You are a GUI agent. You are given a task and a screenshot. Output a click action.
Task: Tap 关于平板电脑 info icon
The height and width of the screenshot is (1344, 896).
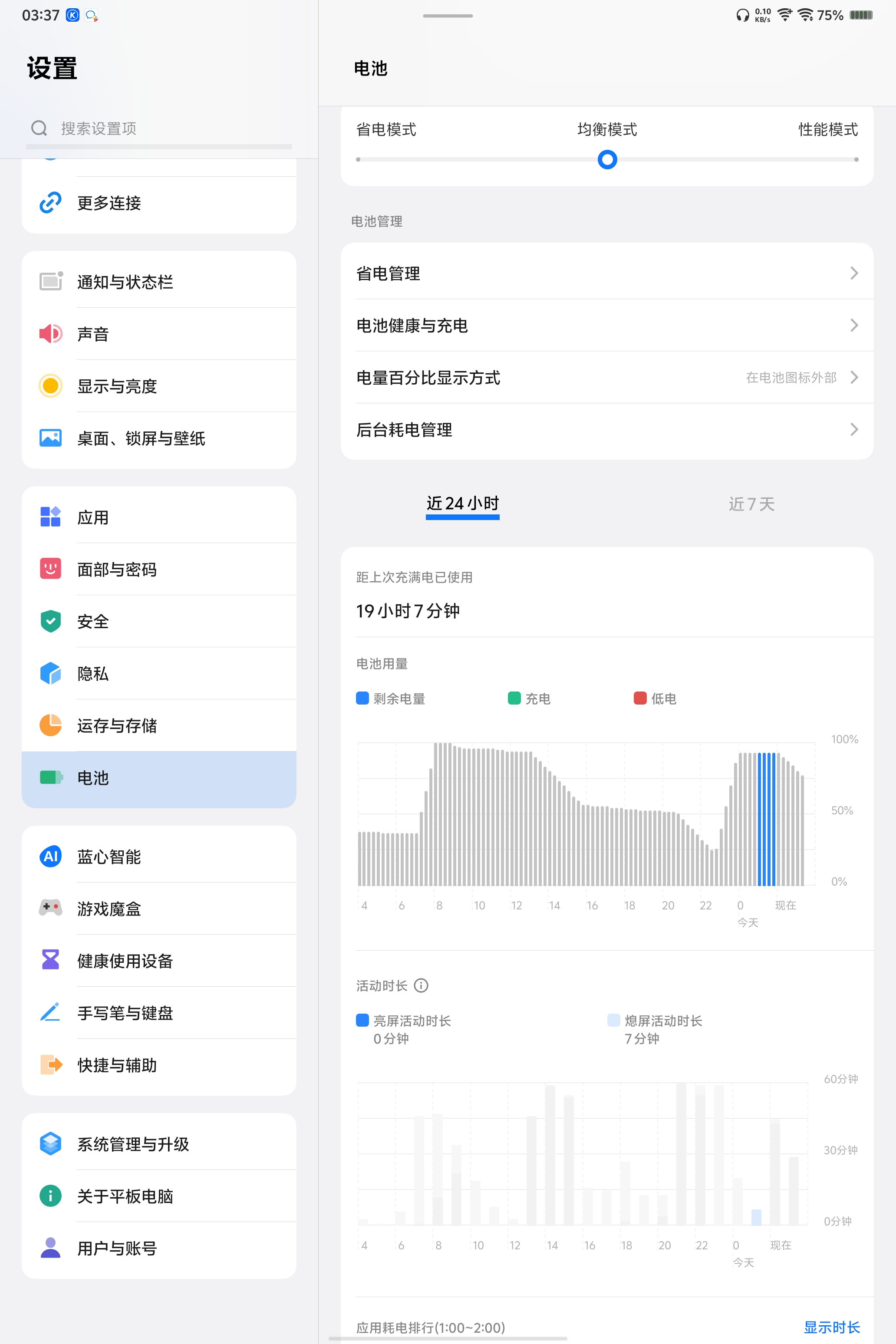point(50,1196)
